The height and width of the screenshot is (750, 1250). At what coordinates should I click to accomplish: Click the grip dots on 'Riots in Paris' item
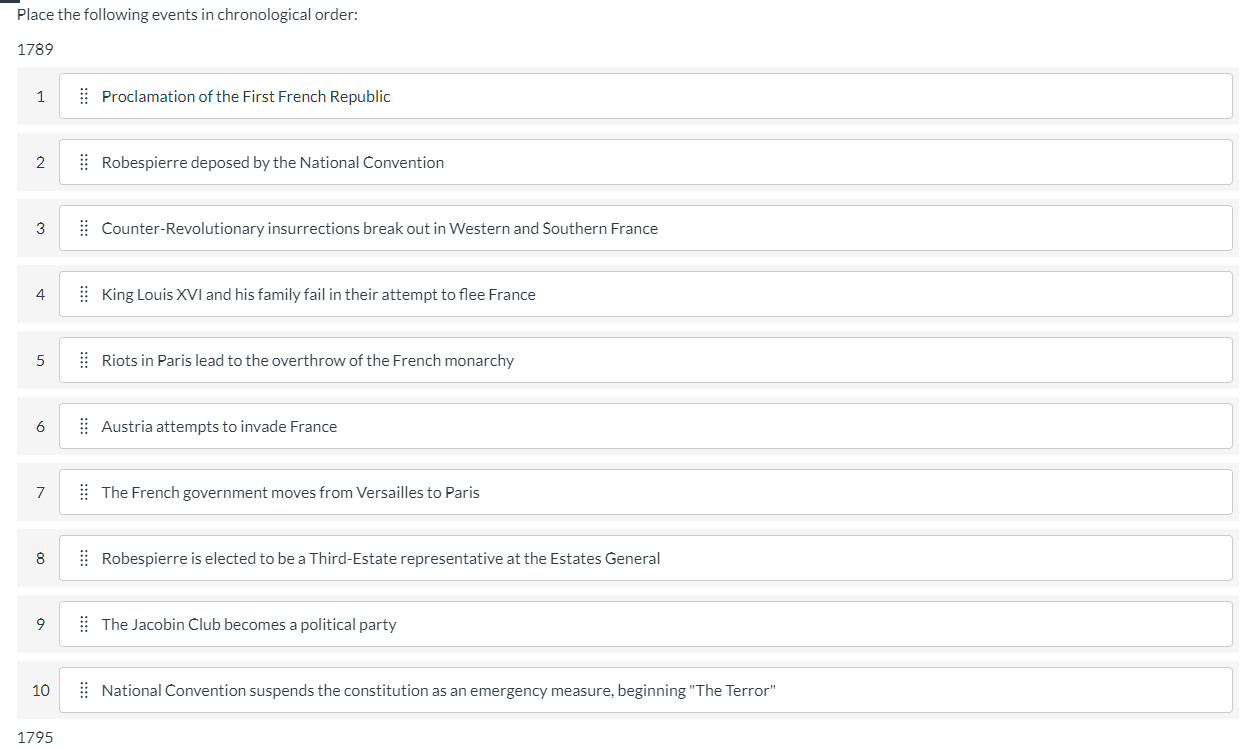pos(83,360)
